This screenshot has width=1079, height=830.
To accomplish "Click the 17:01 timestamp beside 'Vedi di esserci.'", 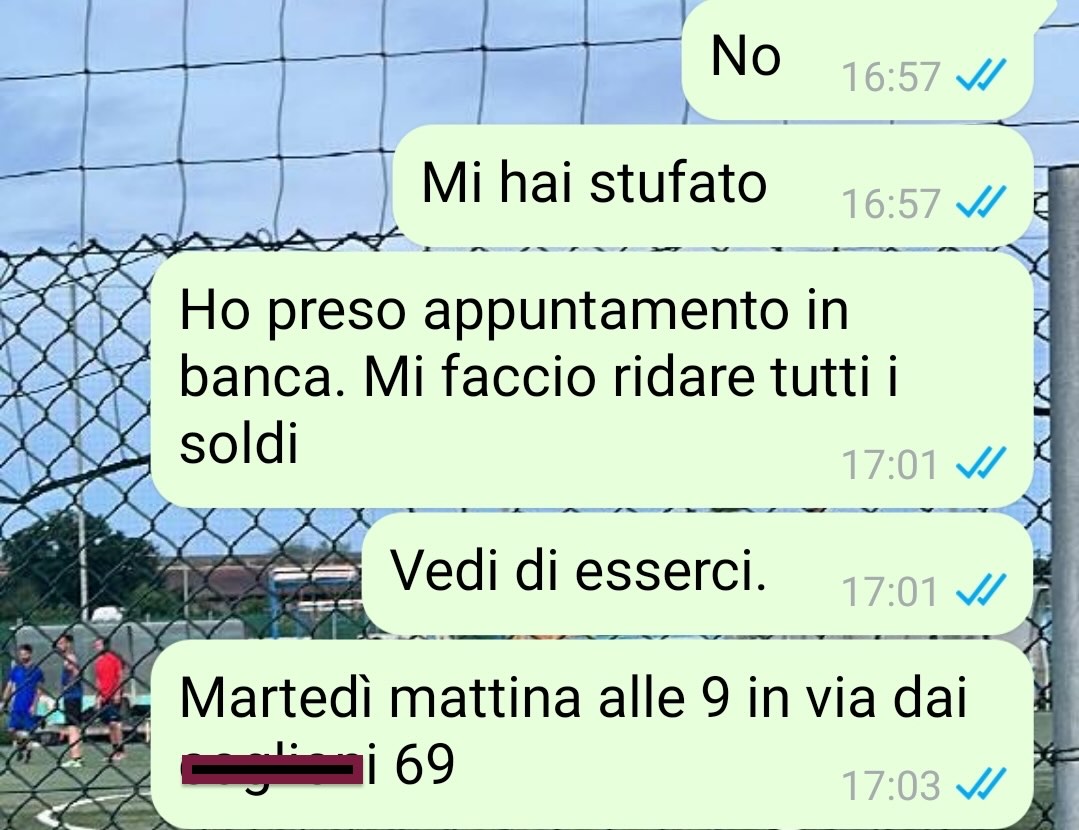I will tap(890, 592).
